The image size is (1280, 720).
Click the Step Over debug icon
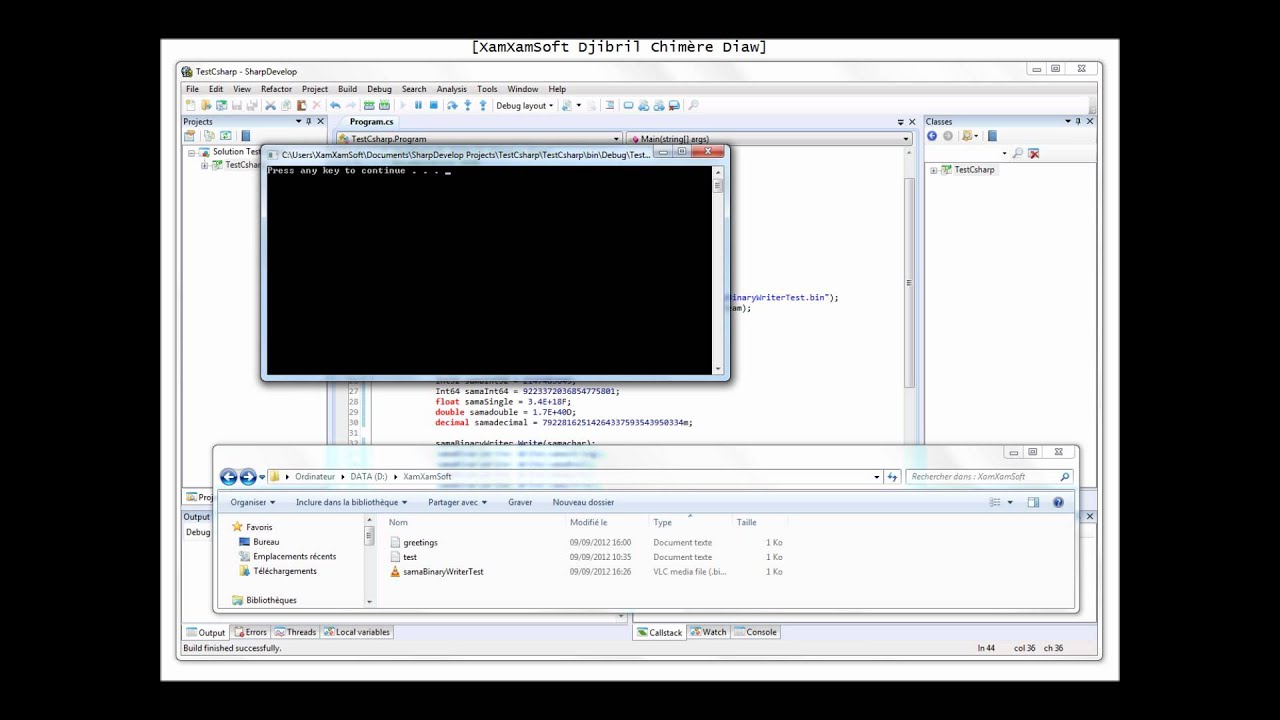[452, 105]
